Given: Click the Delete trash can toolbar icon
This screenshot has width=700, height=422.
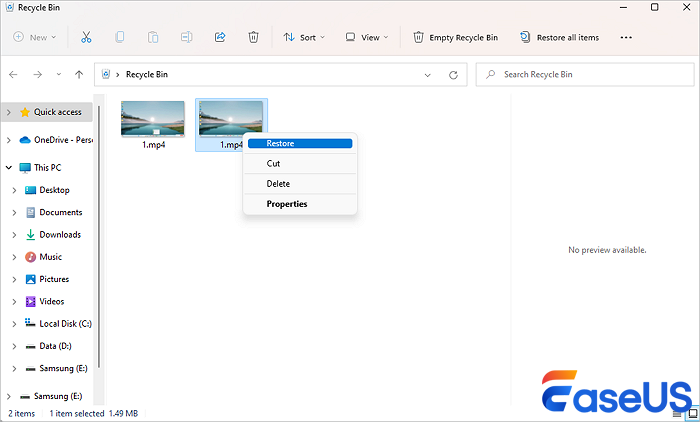Looking at the screenshot, I should (254, 37).
